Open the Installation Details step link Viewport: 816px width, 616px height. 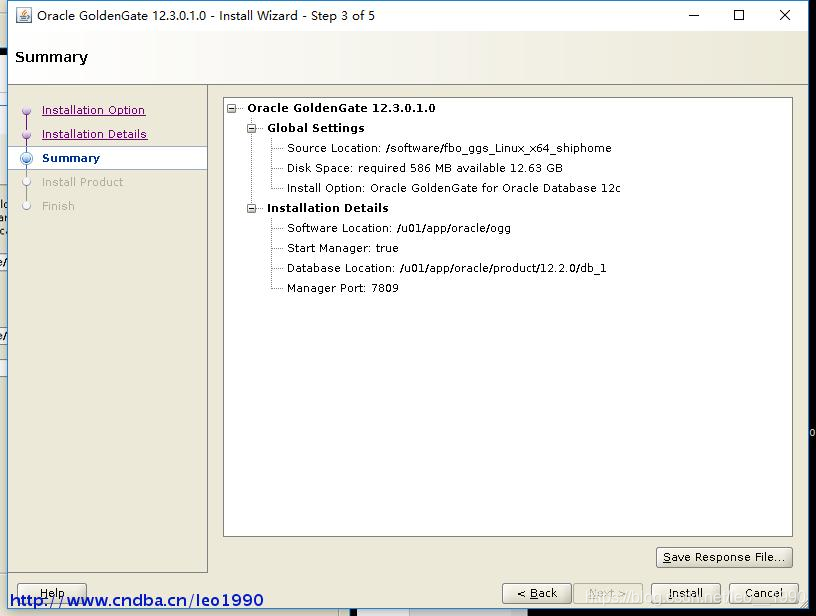[x=95, y=134]
